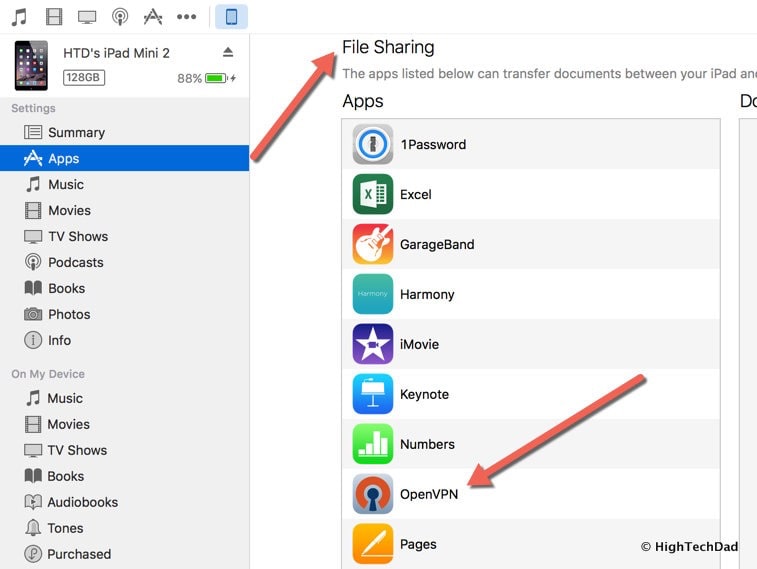This screenshot has height=569, width=757.
Task: Select the OpenVPN label in Apps list
Action: coord(429,494)
